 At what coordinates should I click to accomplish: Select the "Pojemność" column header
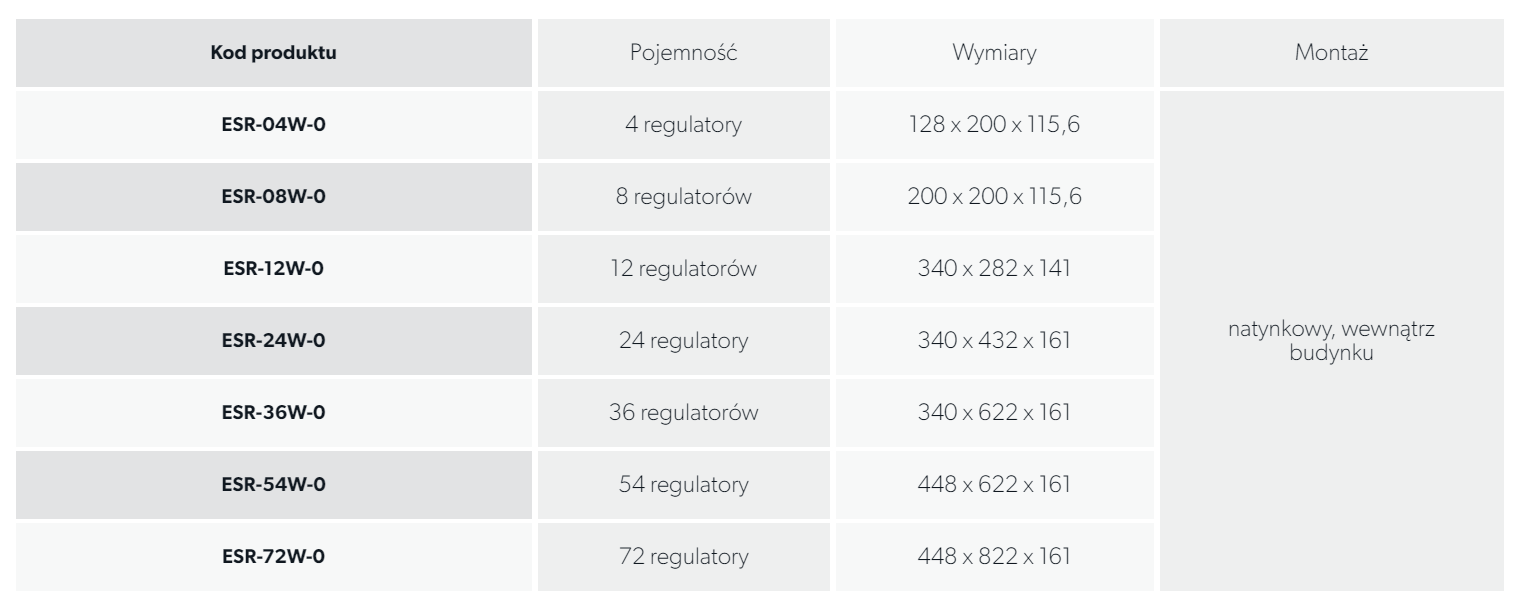tap(686, 54)
